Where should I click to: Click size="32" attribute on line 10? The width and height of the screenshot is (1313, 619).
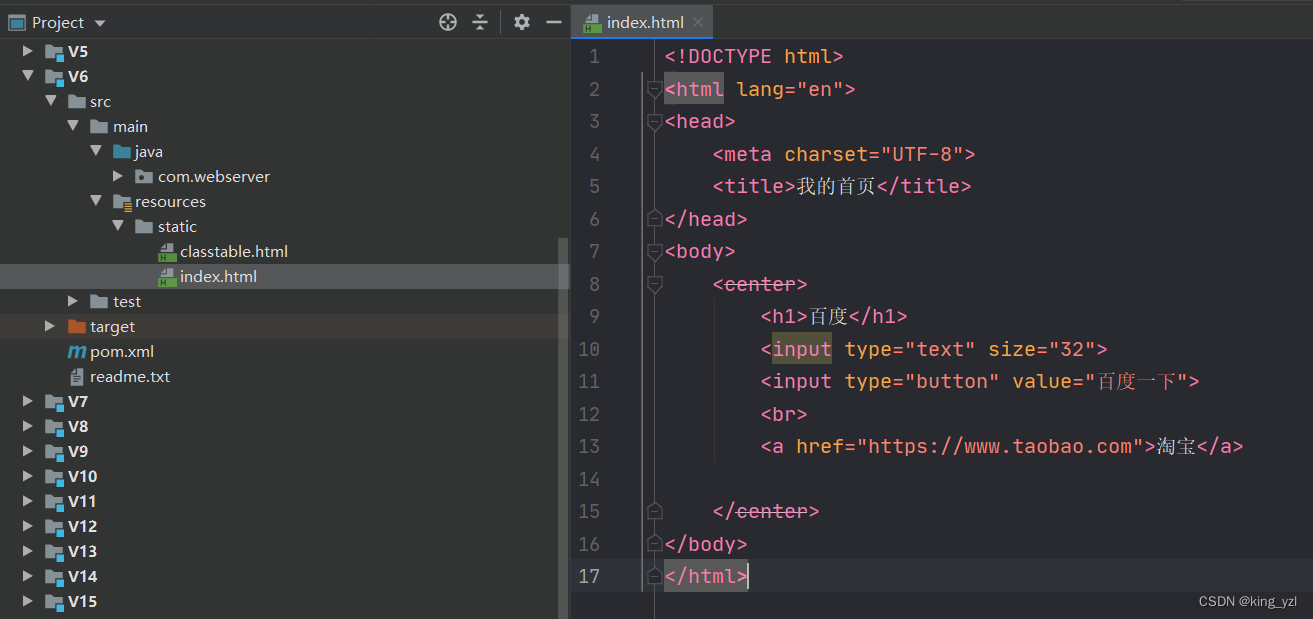click(x=1042, y=349)
